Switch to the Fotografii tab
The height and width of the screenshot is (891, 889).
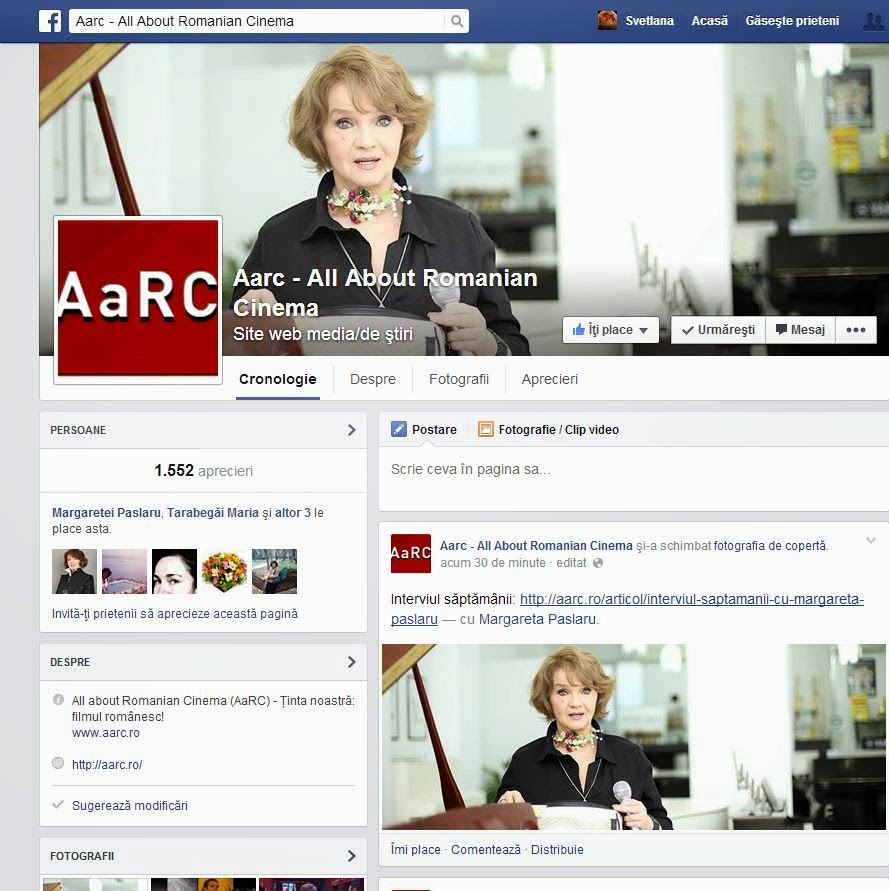tap(459, 379)
